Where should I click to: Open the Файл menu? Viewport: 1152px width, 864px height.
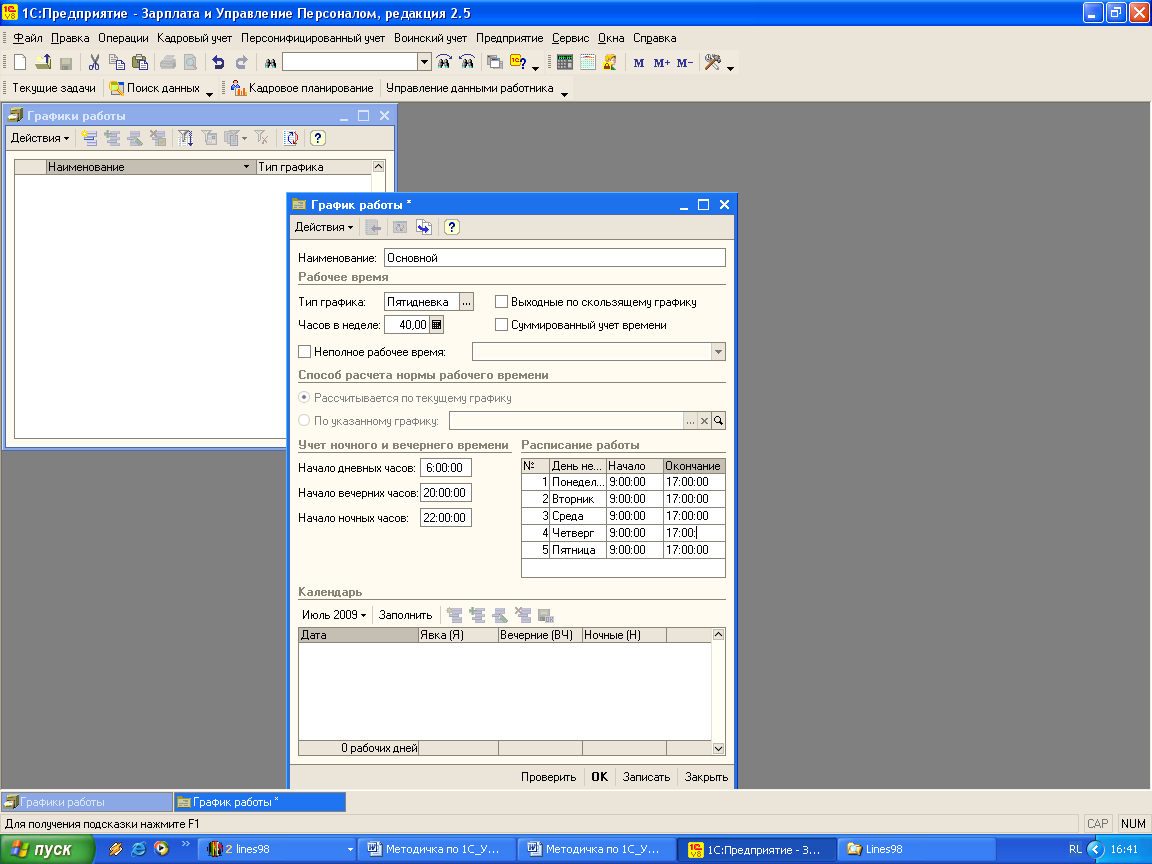tap(28, 38)
